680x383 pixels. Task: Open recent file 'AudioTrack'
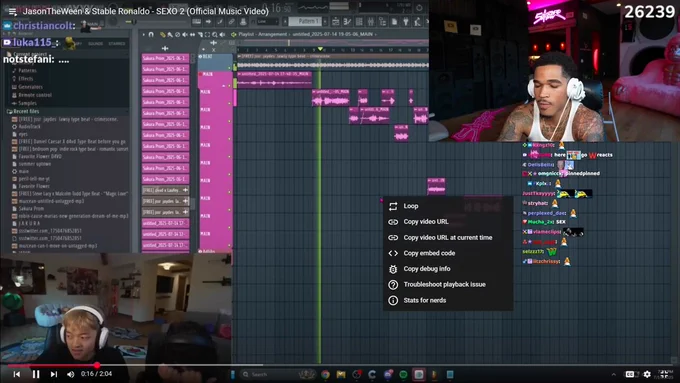(29, 127)
